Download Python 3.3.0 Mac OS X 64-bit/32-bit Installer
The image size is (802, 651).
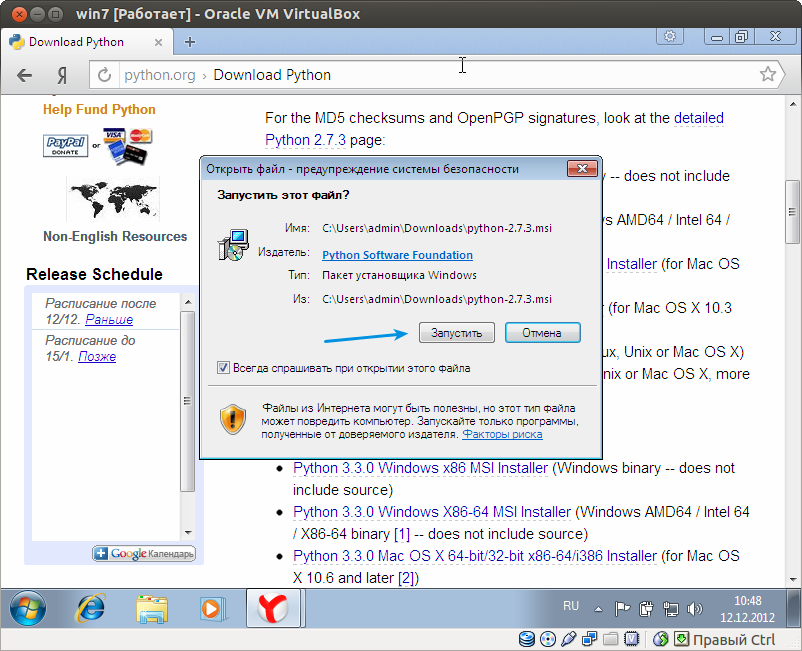click(x=475, y=556)
